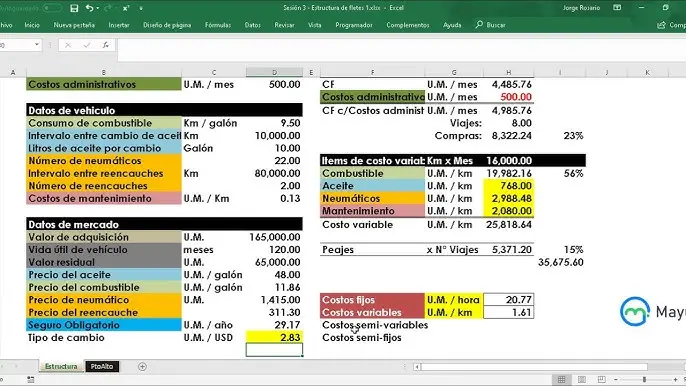Click the zoom slider handle
Screen dimensions: 686x386
(x=644, y=379)
